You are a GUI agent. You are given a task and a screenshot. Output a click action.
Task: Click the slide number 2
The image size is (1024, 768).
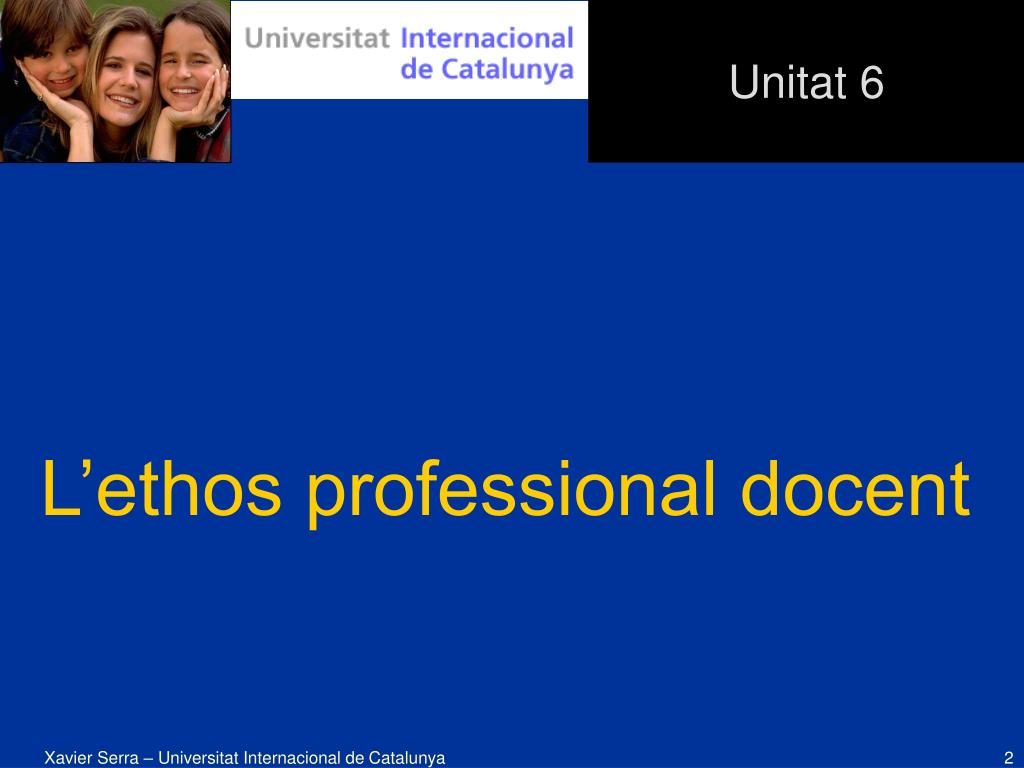(x=1008, y=758)
